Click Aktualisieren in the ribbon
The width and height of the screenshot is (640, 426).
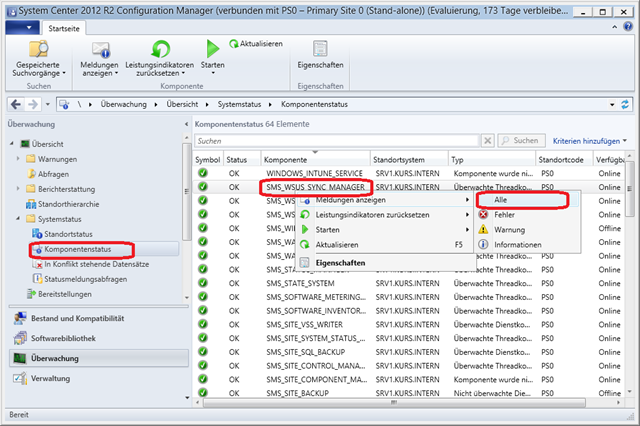(256, 44)
